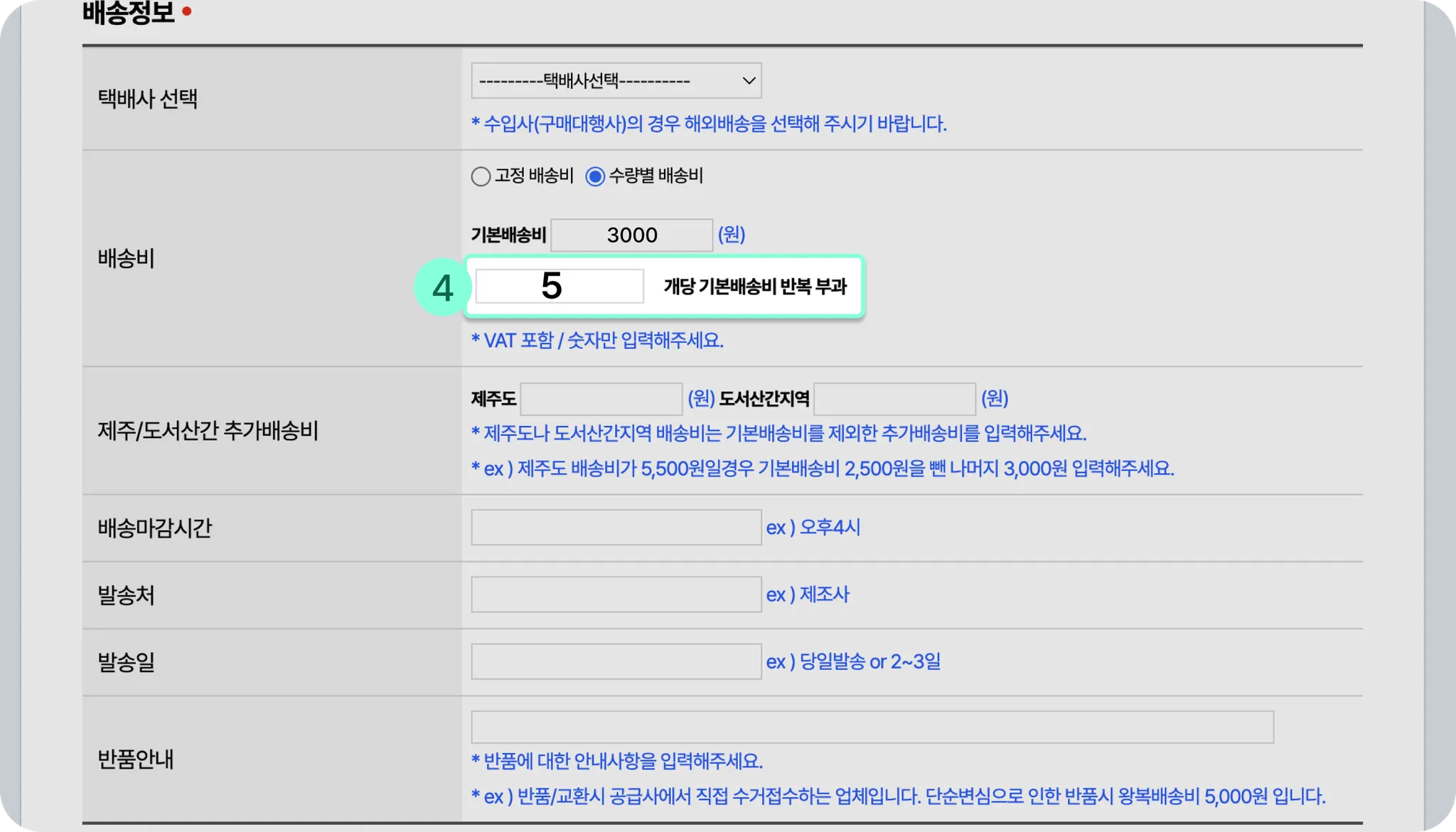Viewport: 1456px width, 832px height.
Task: Click the 택배사 선택 row label
Action: pos(147,99)
